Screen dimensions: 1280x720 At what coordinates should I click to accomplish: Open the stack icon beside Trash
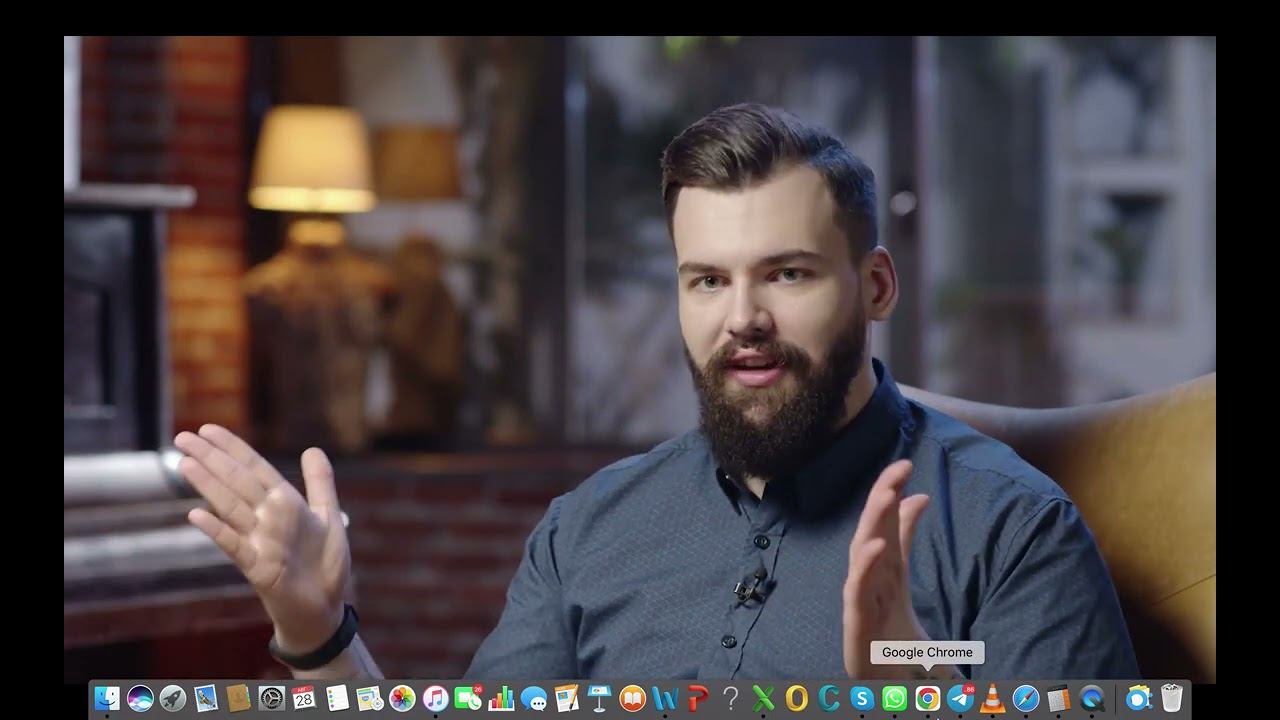(x=1138, y=698)
